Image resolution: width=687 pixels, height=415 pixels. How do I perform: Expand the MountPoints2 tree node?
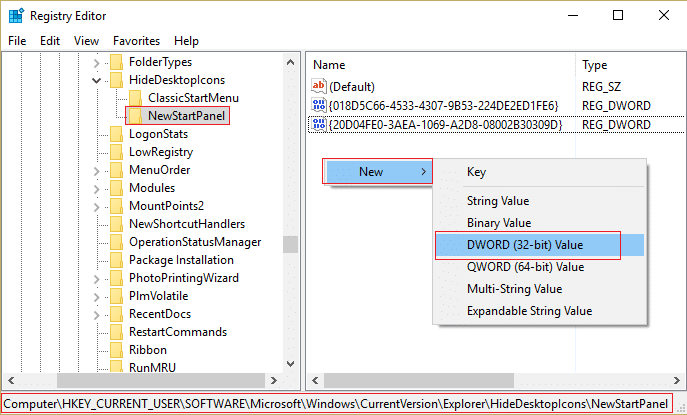point(97,207)
